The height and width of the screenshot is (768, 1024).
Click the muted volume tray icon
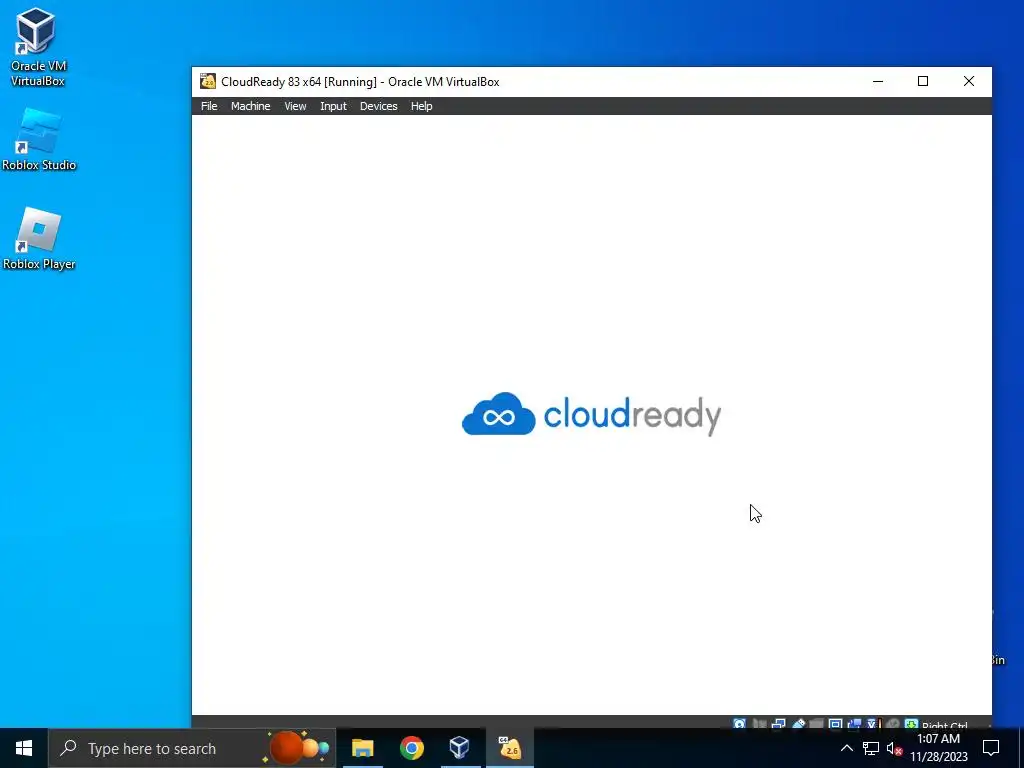(x=894, y=748)
